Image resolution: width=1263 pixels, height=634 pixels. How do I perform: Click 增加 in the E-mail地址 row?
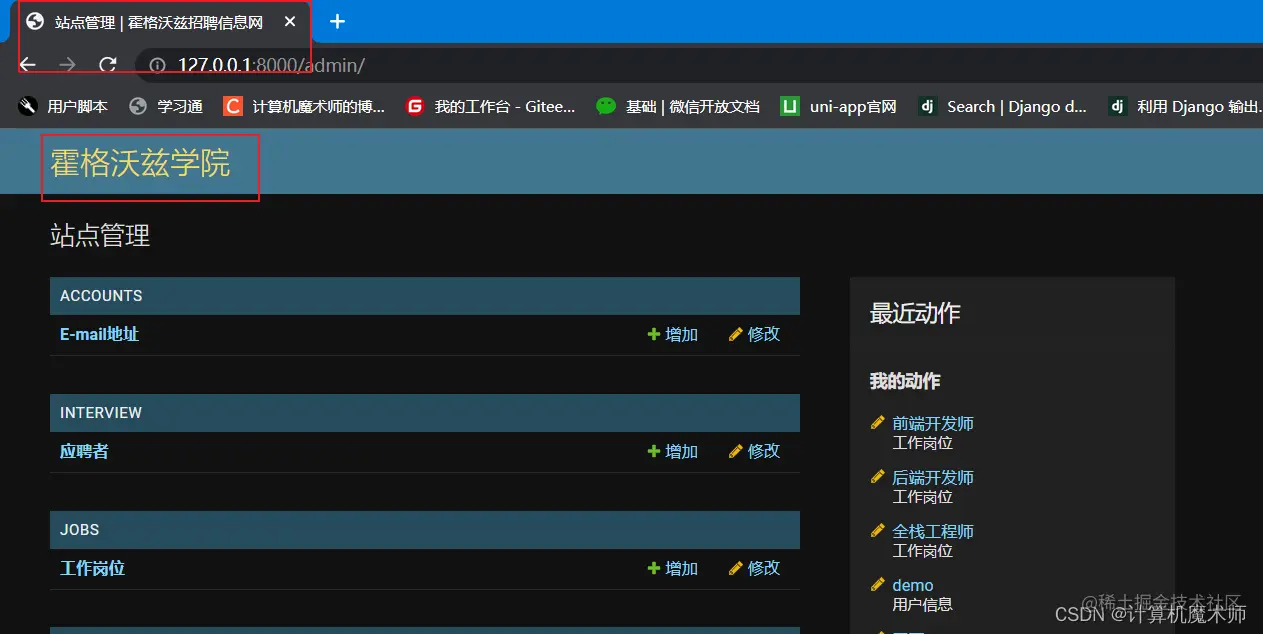click(673, 334)
